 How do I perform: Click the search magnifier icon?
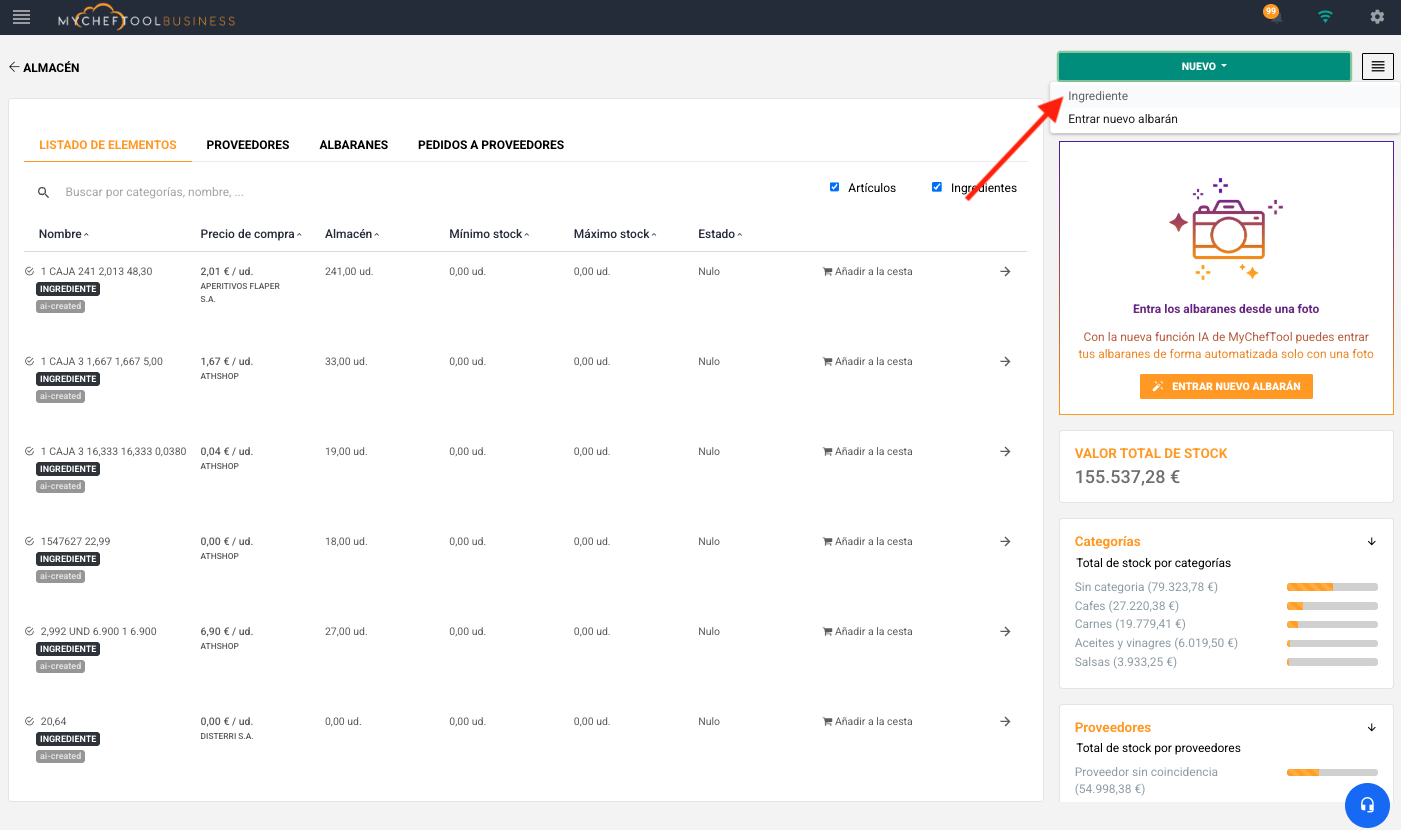44,192
